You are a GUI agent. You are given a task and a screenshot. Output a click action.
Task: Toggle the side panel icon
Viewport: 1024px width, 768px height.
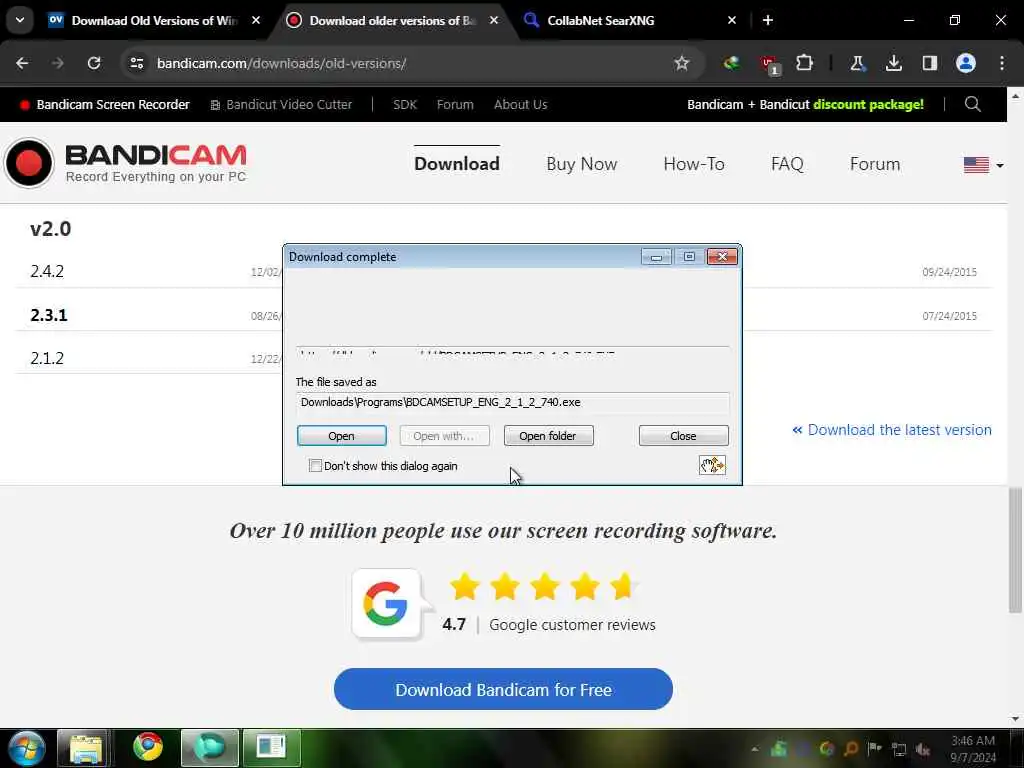[x=929, y=63]
